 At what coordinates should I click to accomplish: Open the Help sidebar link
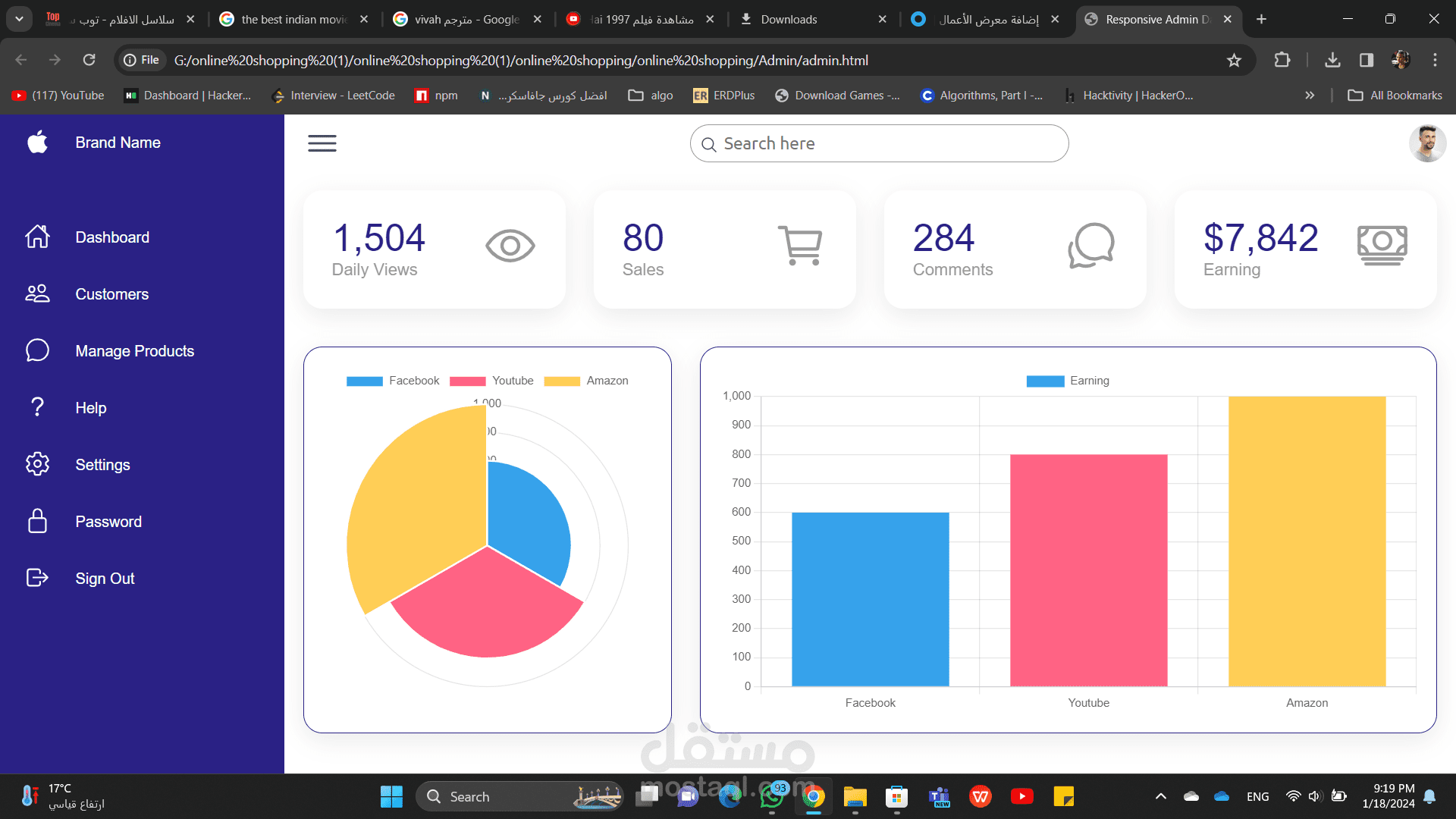90,408
